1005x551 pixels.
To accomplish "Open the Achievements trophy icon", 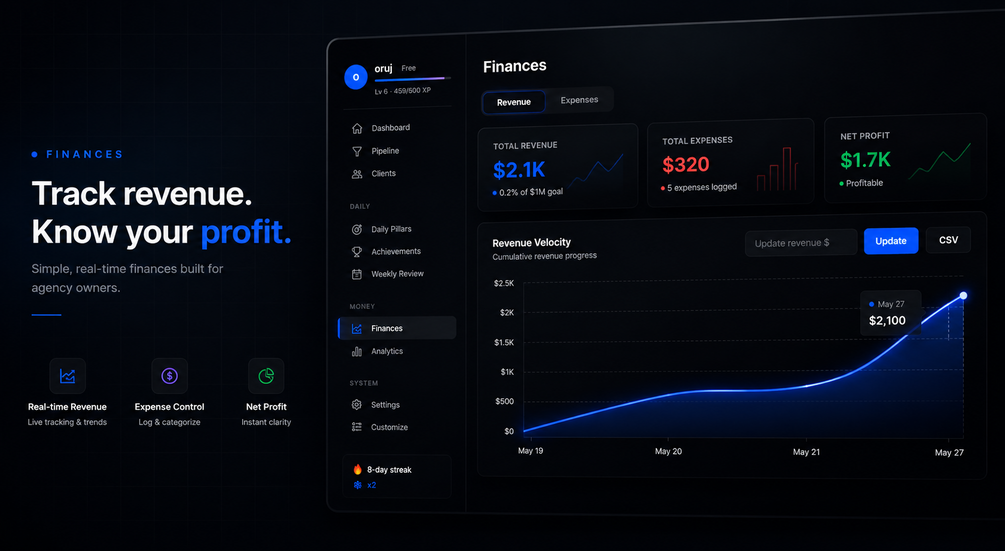I will pos(357,252).
